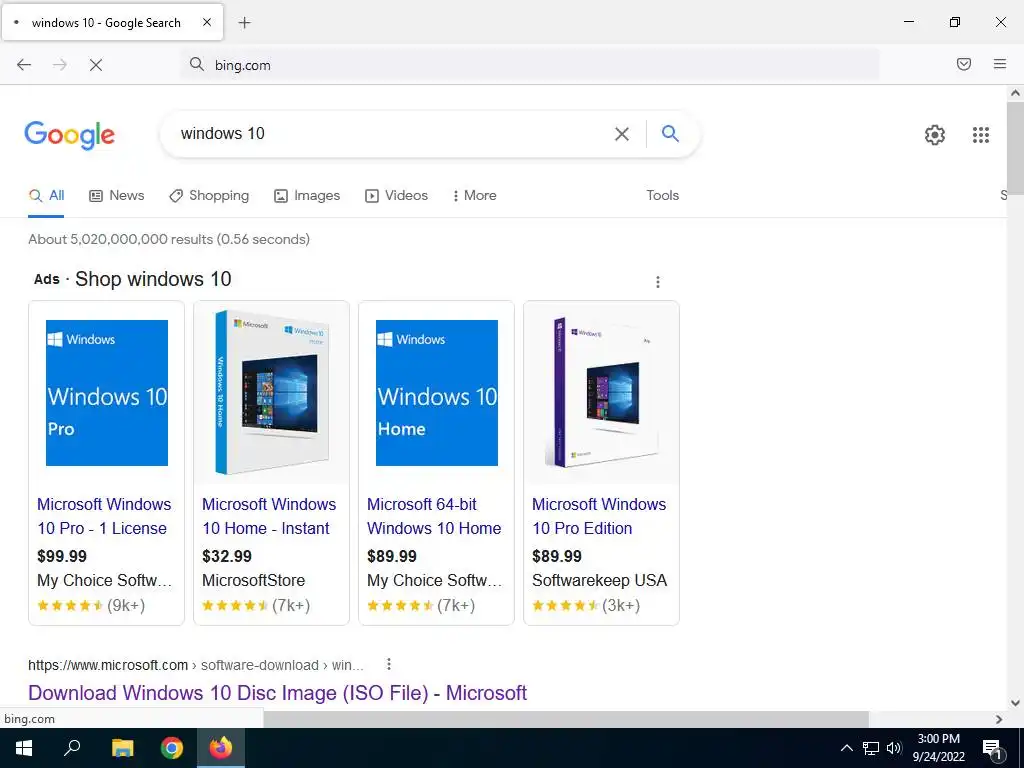The width and height of the screenshot is (1024, 768).
Task: Open Download Windows 10 Disc Image link
Action: [278, 693]
